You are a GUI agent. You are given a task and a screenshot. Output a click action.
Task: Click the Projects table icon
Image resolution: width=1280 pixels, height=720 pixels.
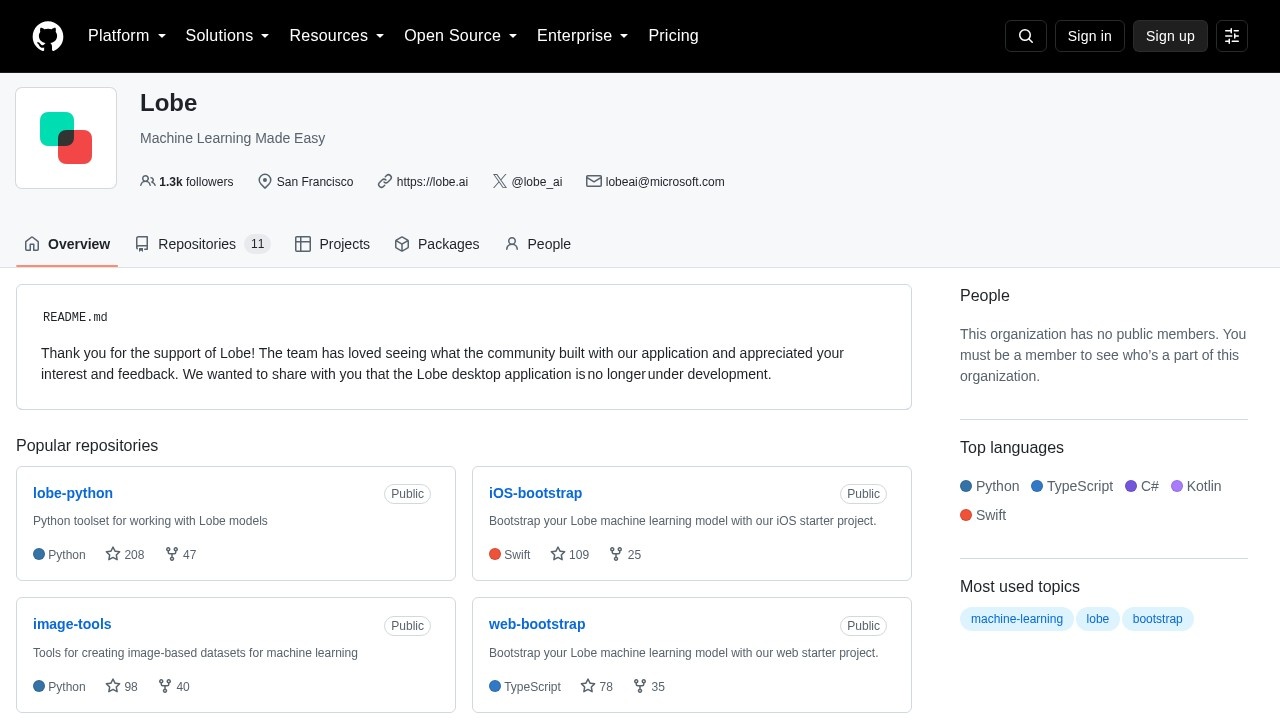point(303,244)
